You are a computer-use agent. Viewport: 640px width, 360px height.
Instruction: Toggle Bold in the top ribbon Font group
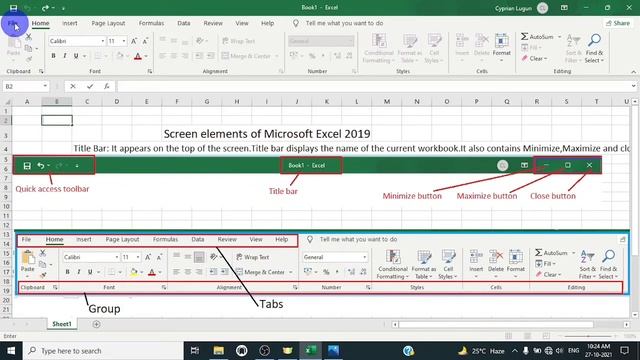(53, 56)
